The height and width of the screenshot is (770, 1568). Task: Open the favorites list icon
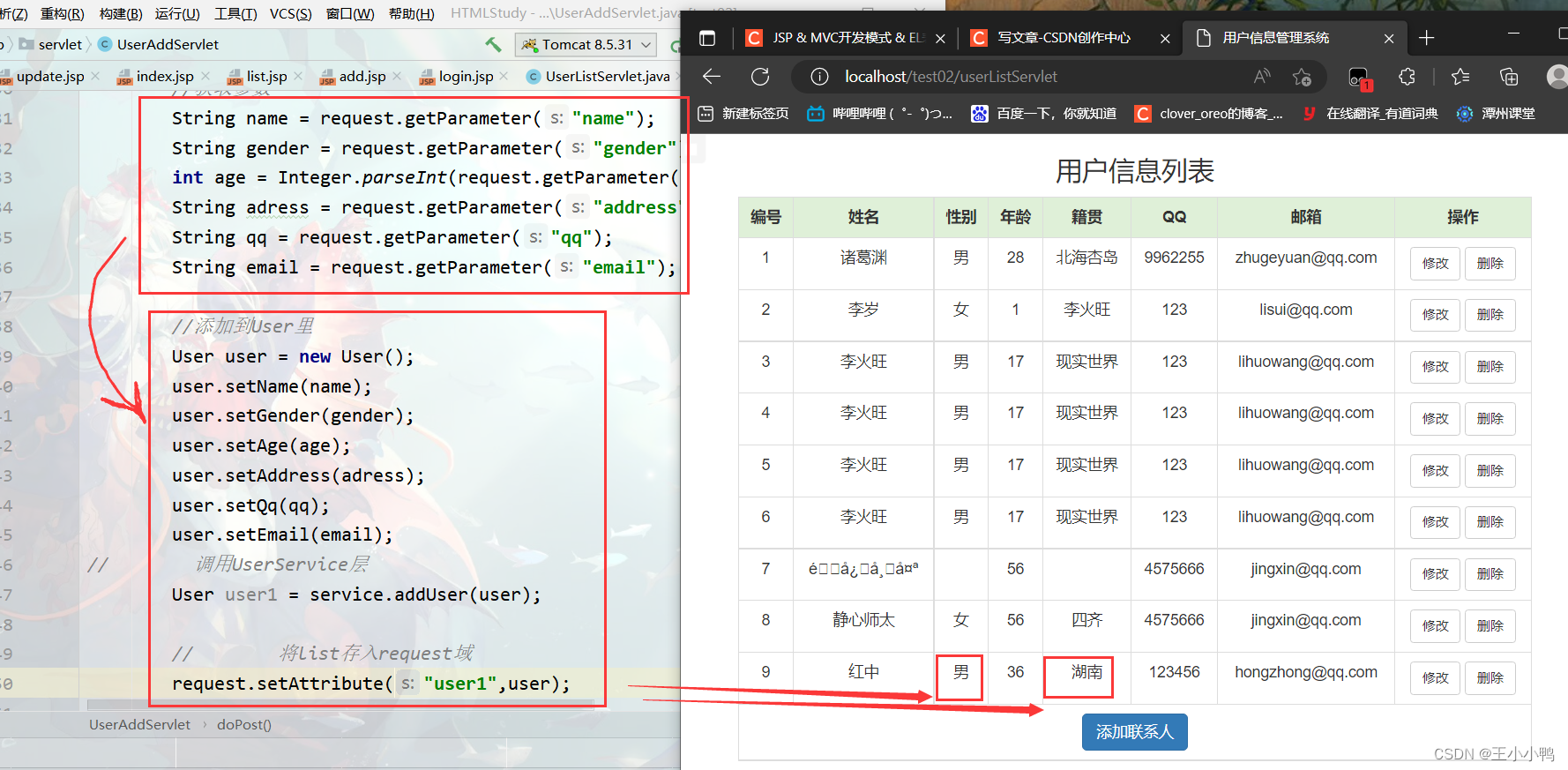tap(1460, 77)
